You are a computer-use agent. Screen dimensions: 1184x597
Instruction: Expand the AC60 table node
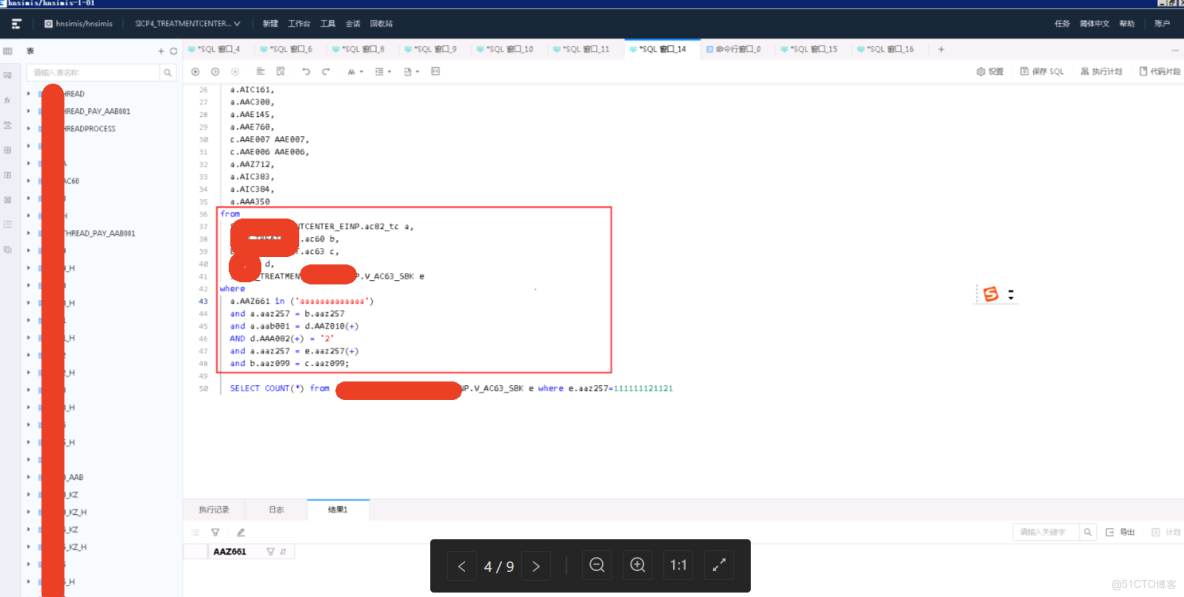[x=29, y=181]
